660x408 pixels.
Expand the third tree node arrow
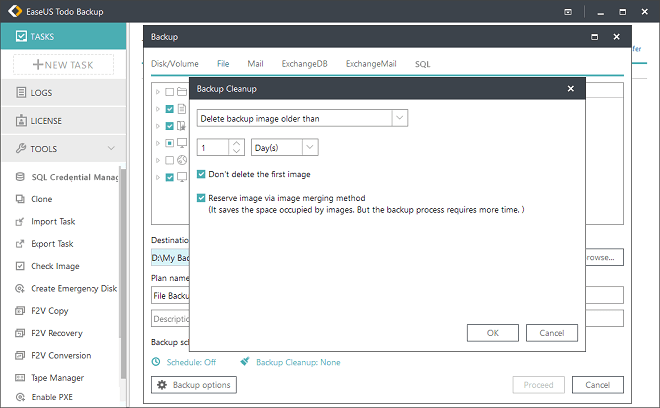point(158,126)
